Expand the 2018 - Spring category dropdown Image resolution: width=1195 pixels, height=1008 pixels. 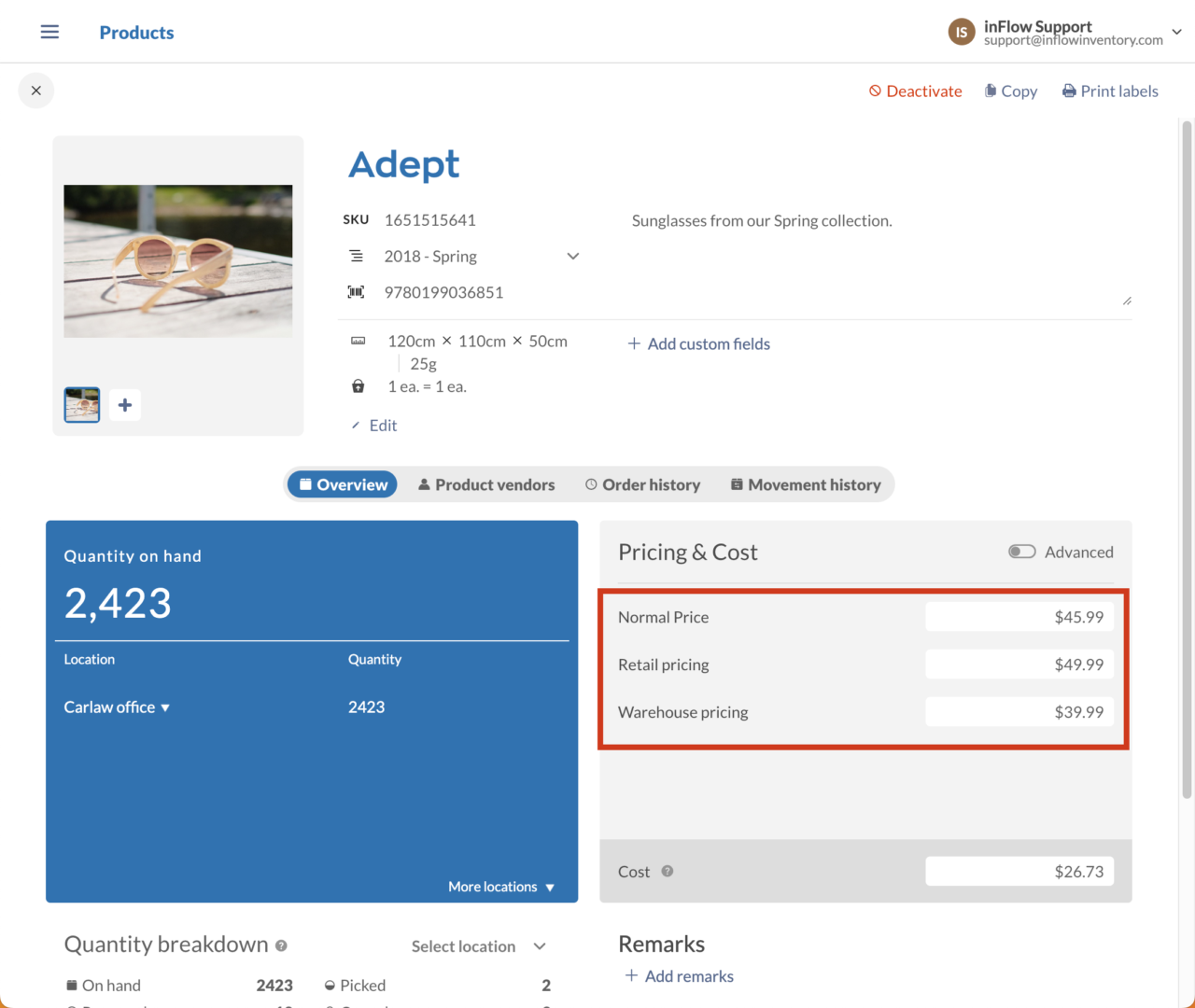coord(572,255)
